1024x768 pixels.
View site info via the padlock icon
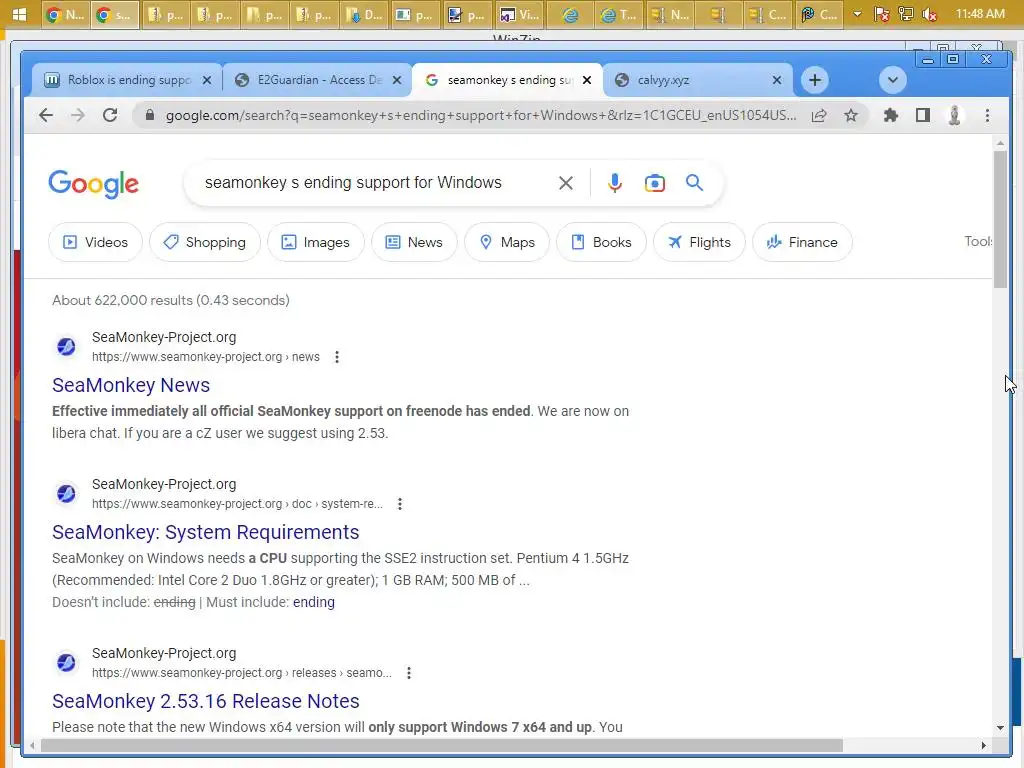150,116
